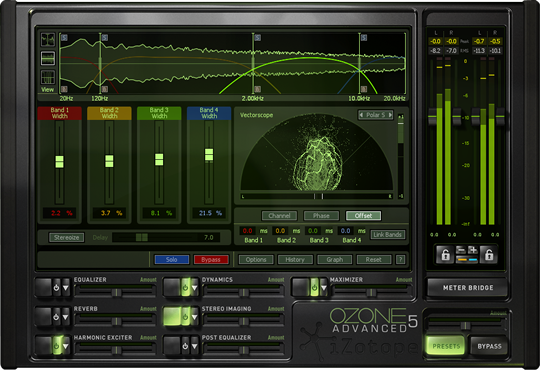Switch to Channel meter tab

point(279,216)
